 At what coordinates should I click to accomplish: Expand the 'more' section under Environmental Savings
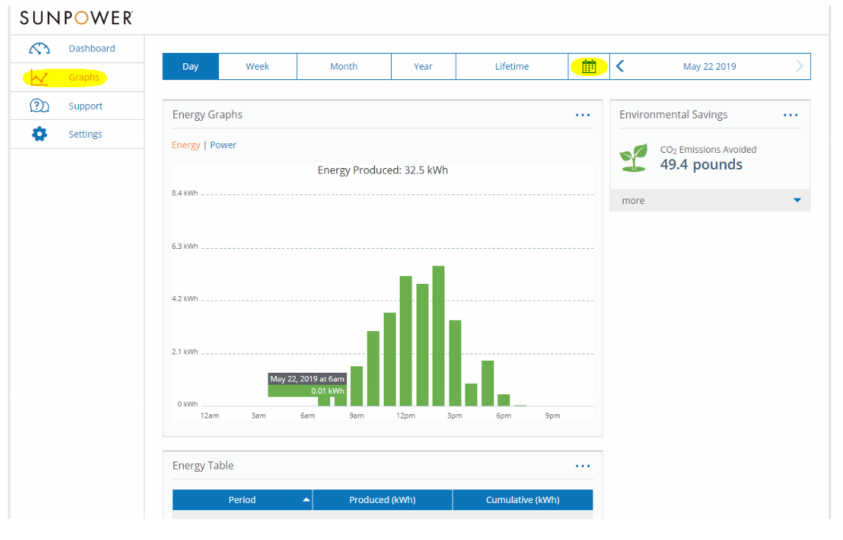[x=797, y=201]
